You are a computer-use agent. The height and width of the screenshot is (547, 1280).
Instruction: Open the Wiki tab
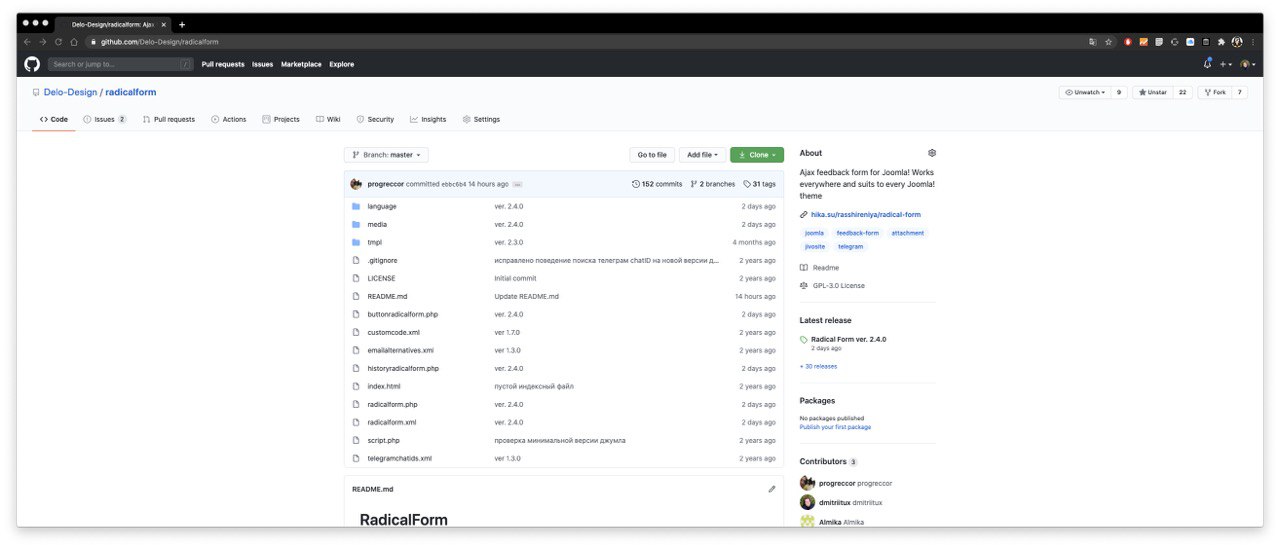(328, 119)
